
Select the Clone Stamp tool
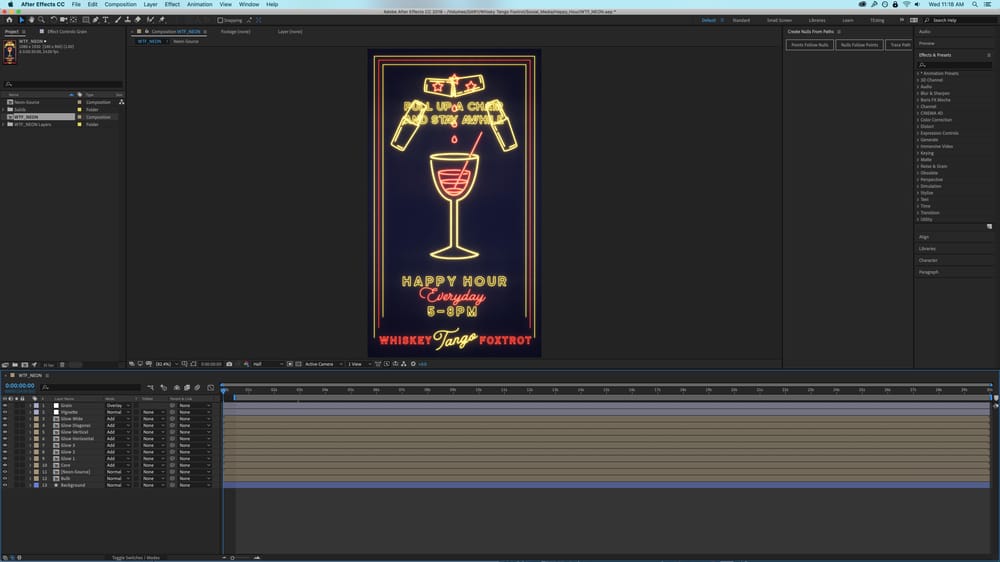(x=128, y=20)
